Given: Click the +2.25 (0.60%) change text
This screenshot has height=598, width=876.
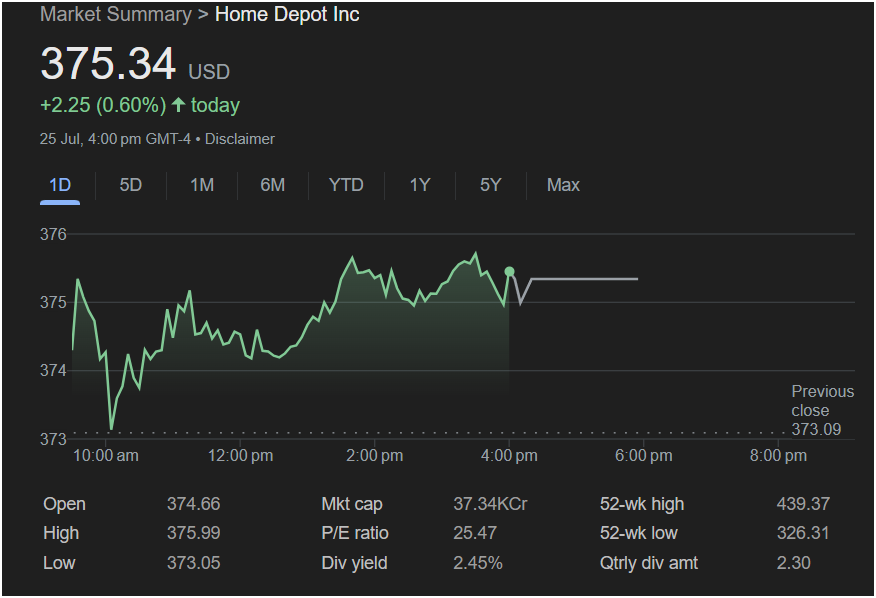Looking at the screenshot, I should click(x=103, y=105).
